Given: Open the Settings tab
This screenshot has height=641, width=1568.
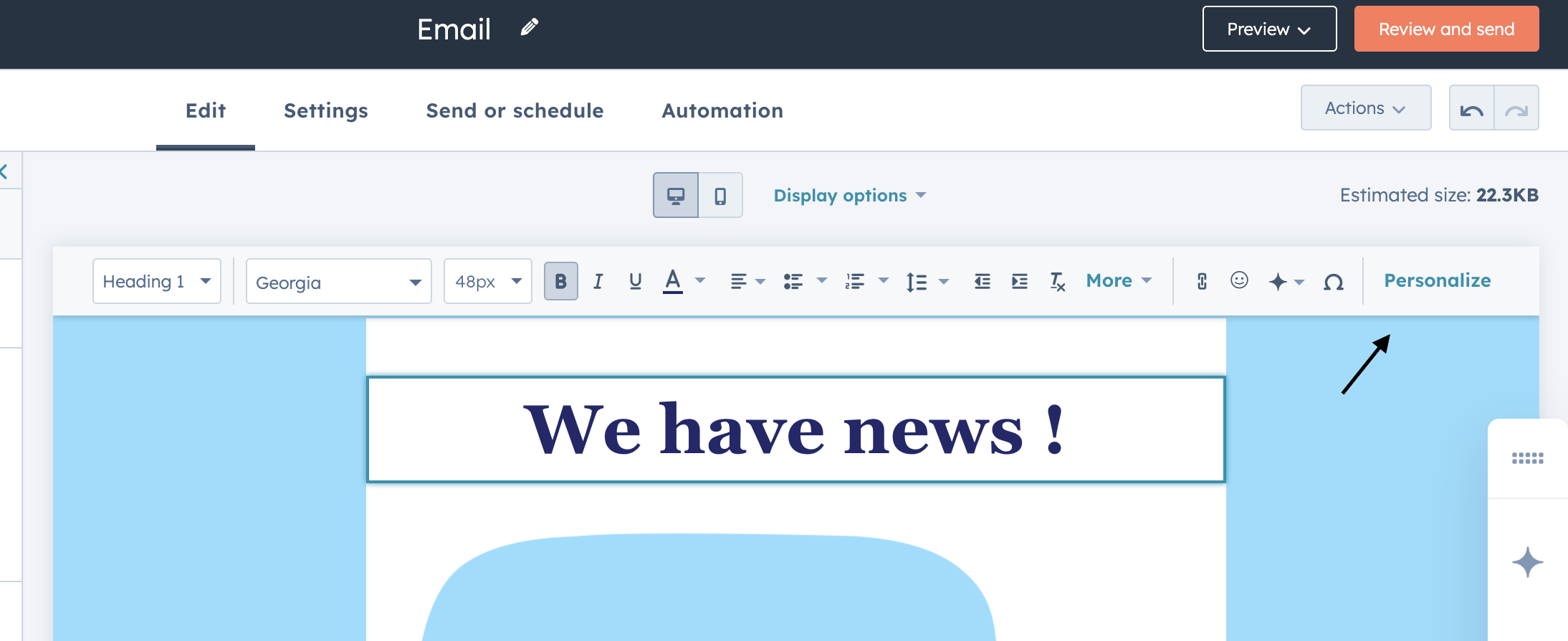Looking at the screenshot, I should coord(326,110).
